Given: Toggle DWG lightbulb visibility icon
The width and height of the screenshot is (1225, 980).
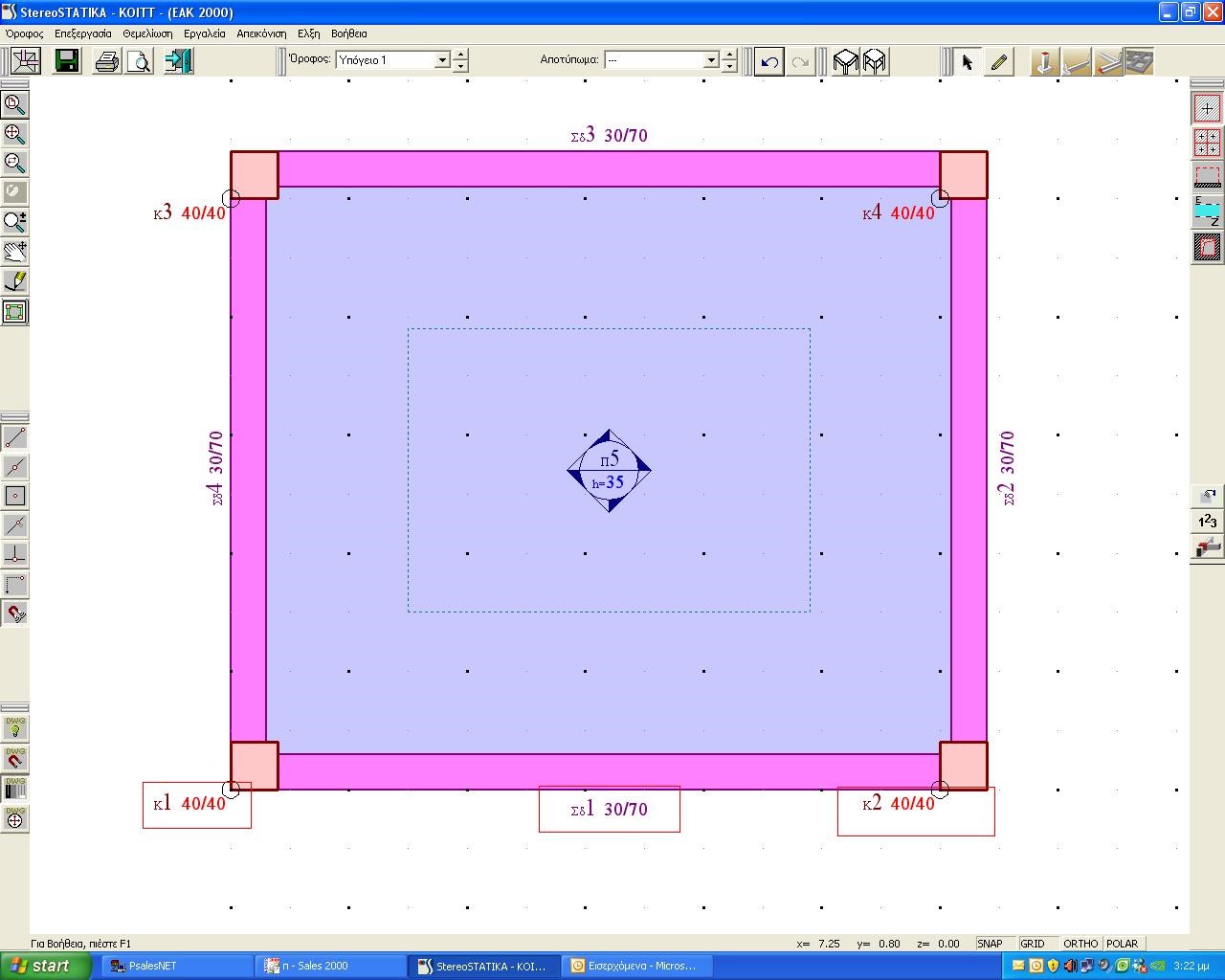Looking at the screenshot, I should (x=14, y=728).
